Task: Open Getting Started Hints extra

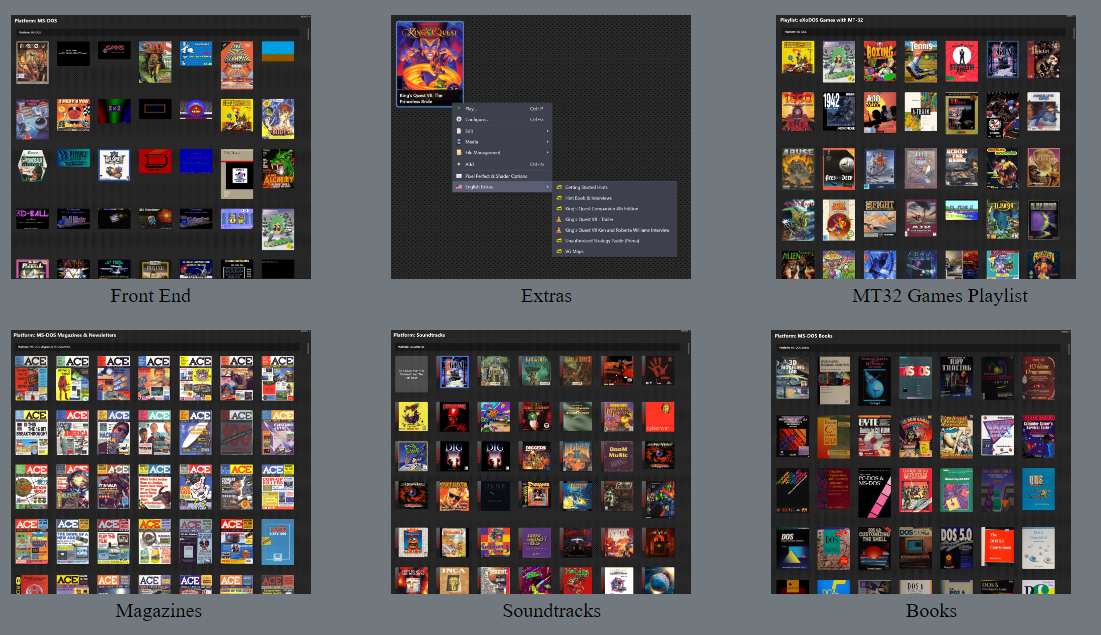Action: pyautogui.click(x=614, y=188)
